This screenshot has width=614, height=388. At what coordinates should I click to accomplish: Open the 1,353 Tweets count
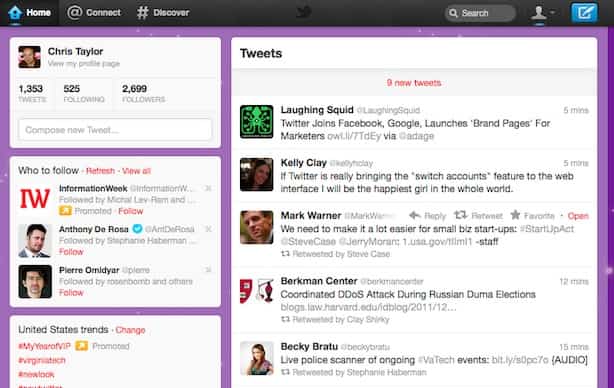(x=32, y=93)
